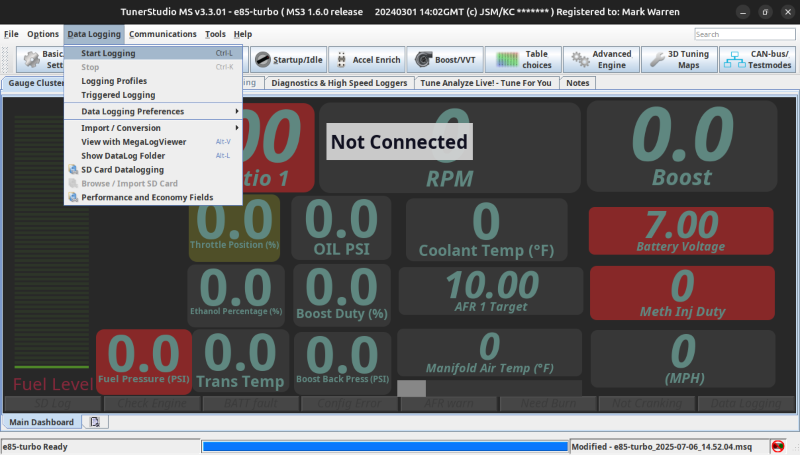Click the SD Log indicator
The image size is (800, 455).
(53, 403)
